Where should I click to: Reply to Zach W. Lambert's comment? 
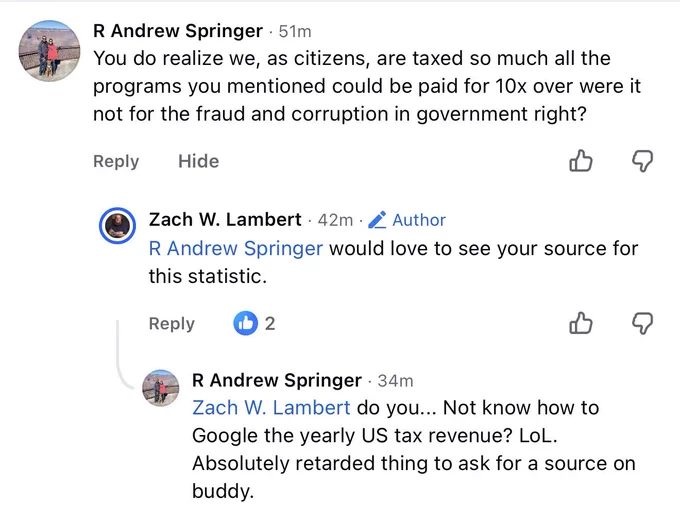pos(172,324)
